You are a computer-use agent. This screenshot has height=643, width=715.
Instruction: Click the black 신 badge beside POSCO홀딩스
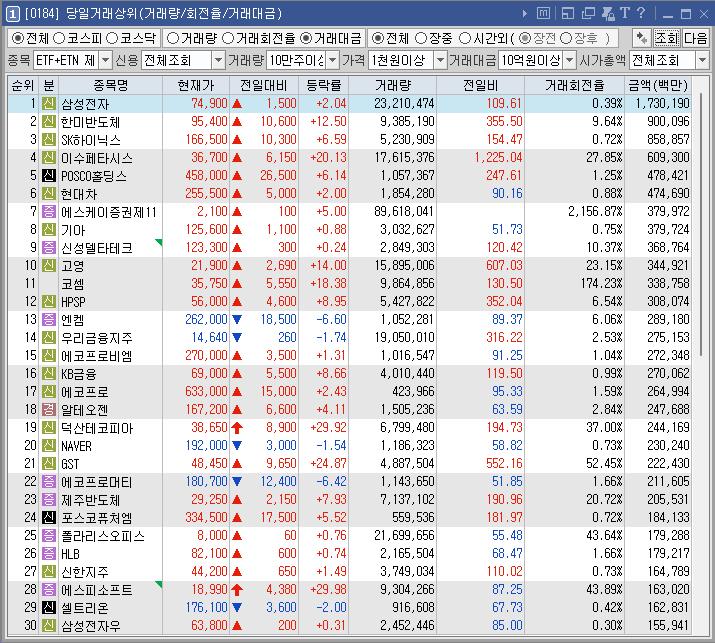click(x=49, y=176)
